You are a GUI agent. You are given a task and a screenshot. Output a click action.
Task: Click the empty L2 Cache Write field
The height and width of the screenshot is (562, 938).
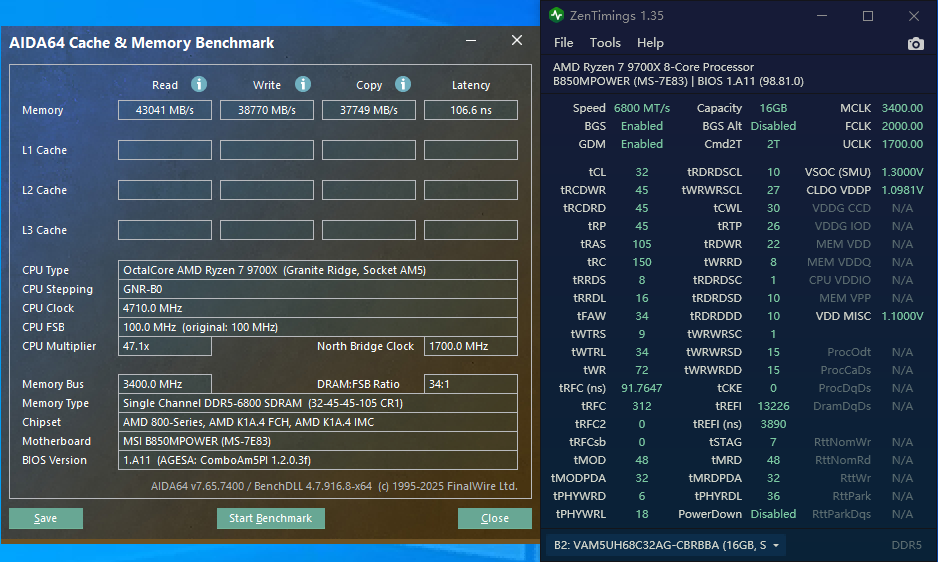(267, 190)
